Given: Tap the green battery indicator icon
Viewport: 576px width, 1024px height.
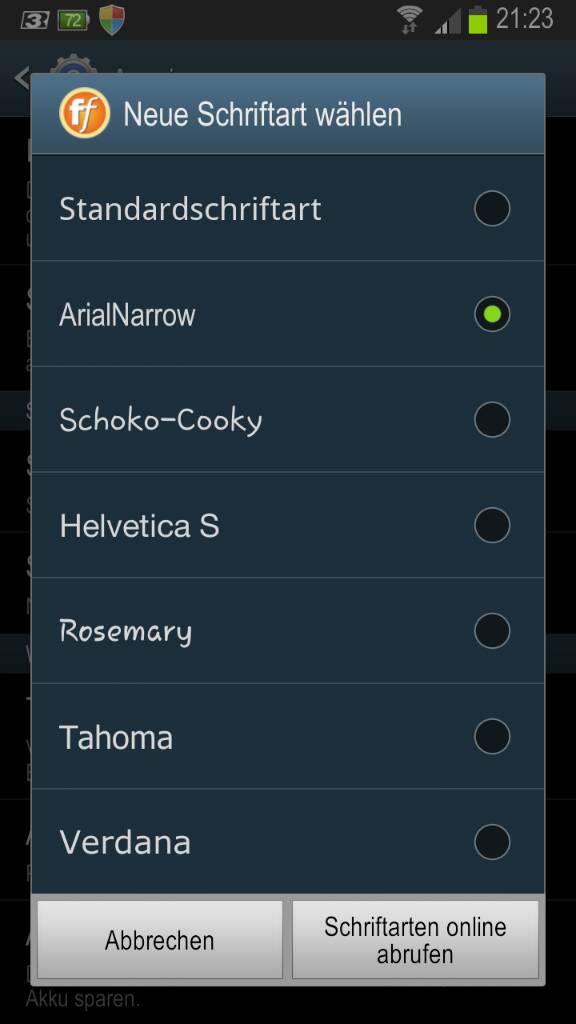Looking at the screenshot, I should click(x=478, y=20).
